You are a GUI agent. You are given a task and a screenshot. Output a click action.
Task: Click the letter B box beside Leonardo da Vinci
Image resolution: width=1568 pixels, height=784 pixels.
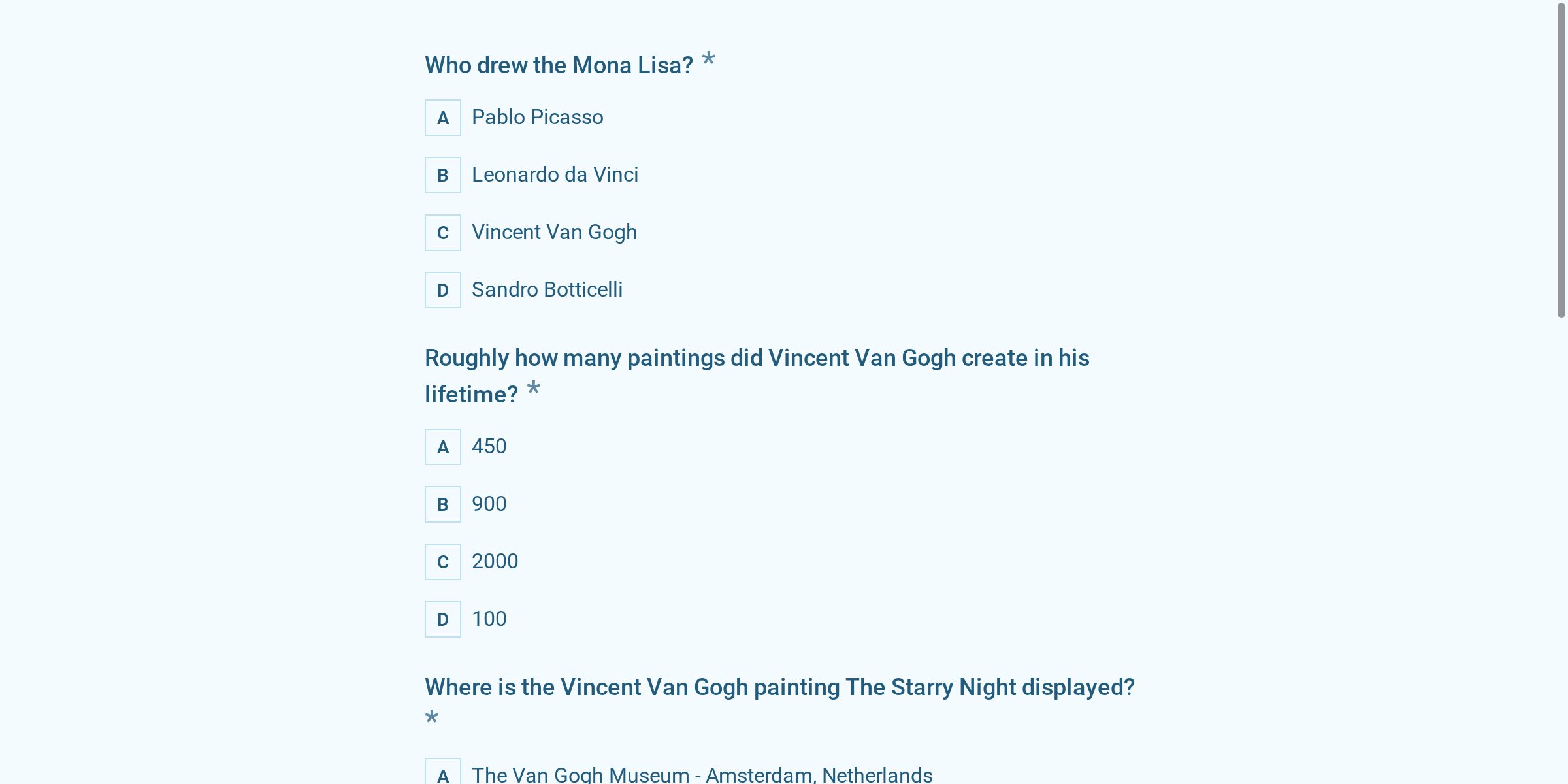coord(443,175)
